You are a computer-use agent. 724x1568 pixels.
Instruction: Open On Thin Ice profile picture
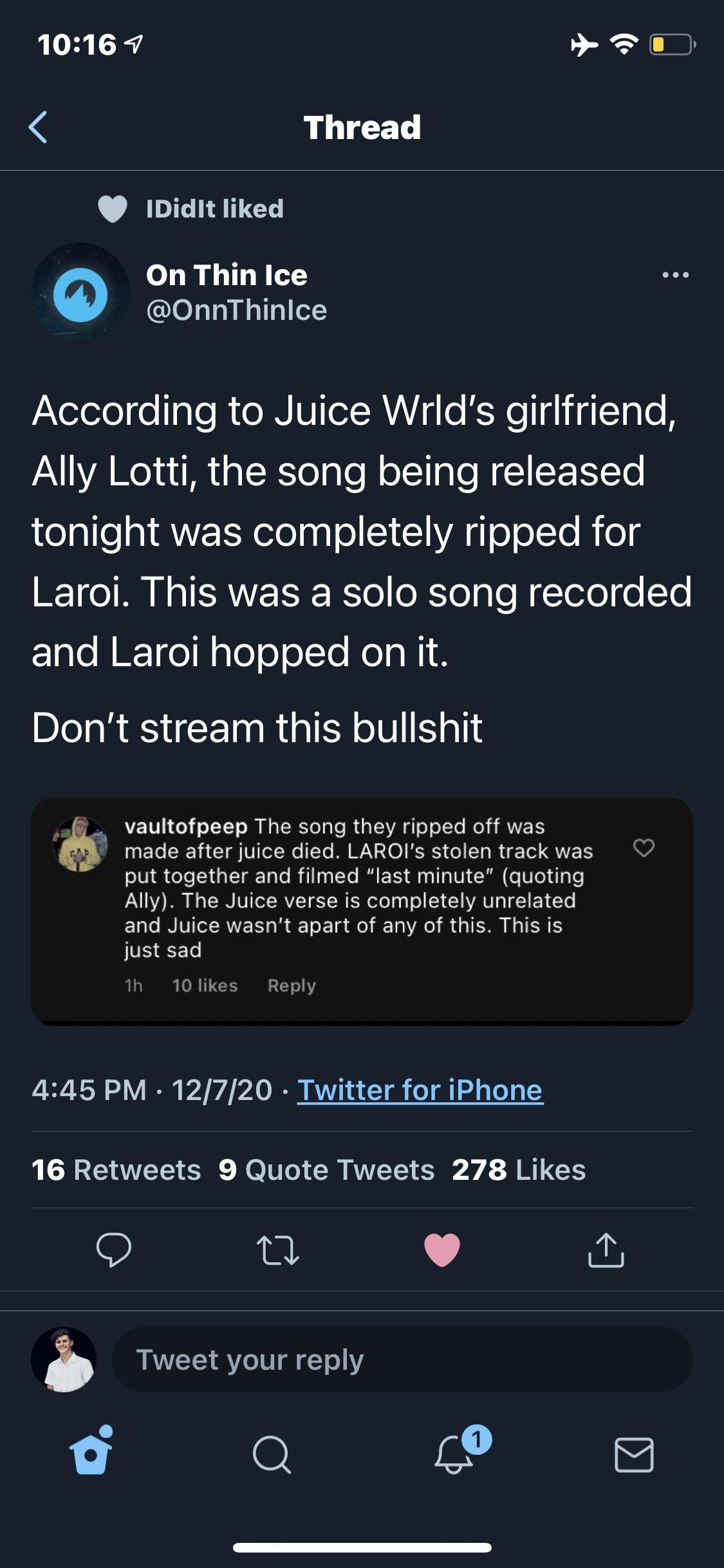[x=80, y=292]
